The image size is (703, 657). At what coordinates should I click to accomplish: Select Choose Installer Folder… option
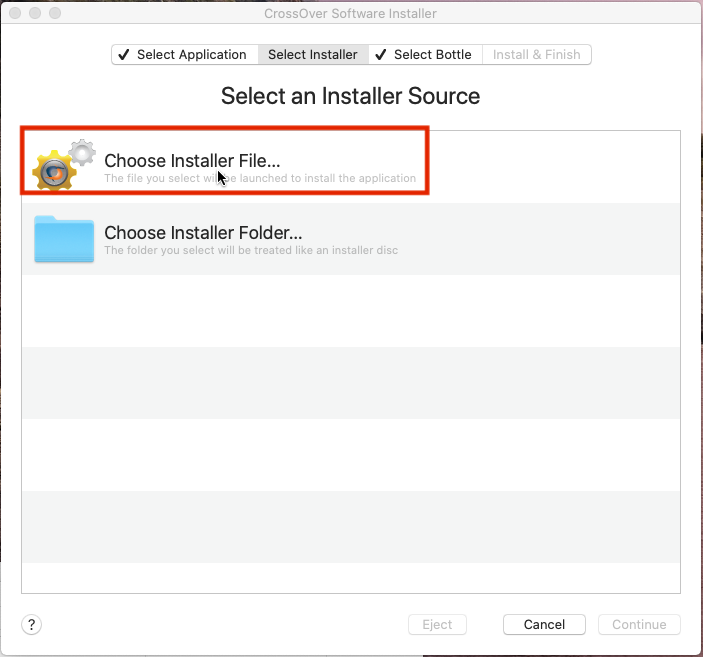click(351, 239)
